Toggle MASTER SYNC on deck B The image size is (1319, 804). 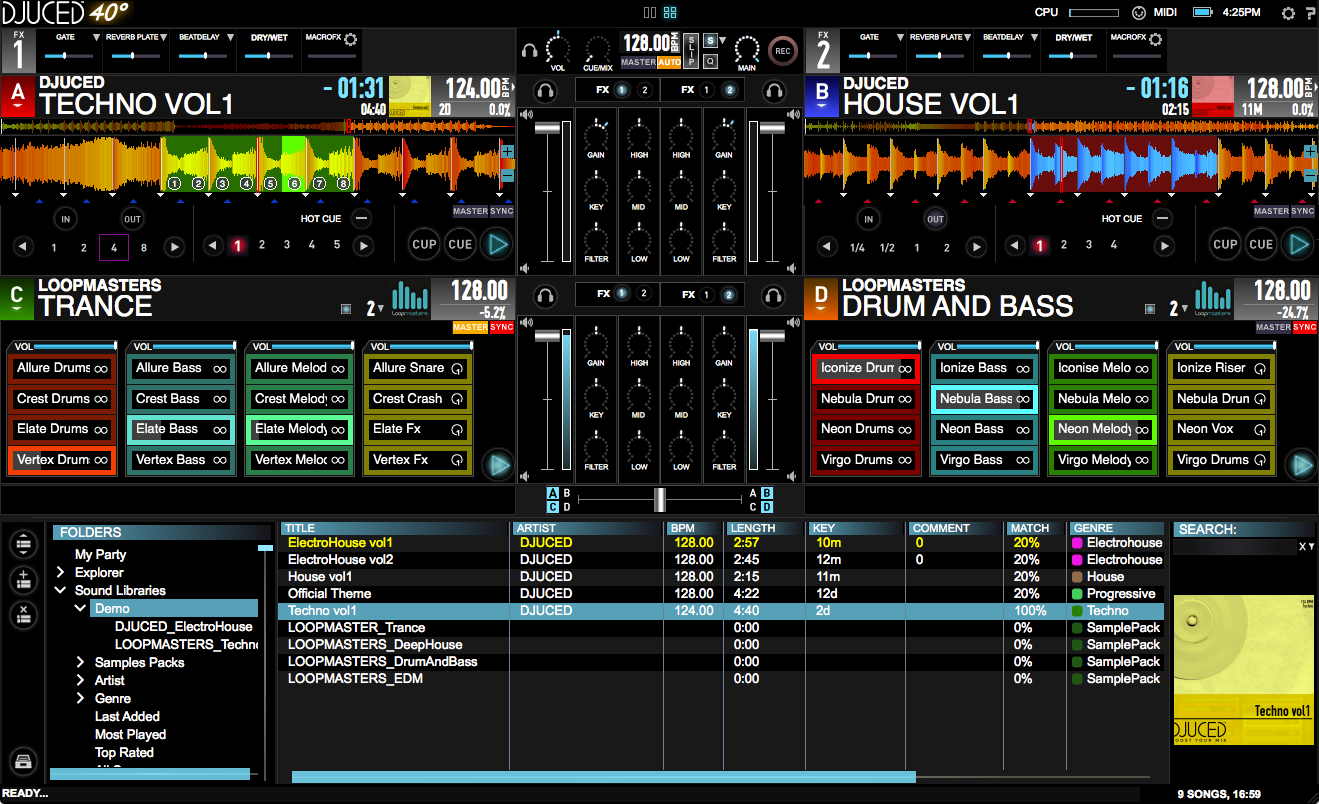[x=1284, y=211]
